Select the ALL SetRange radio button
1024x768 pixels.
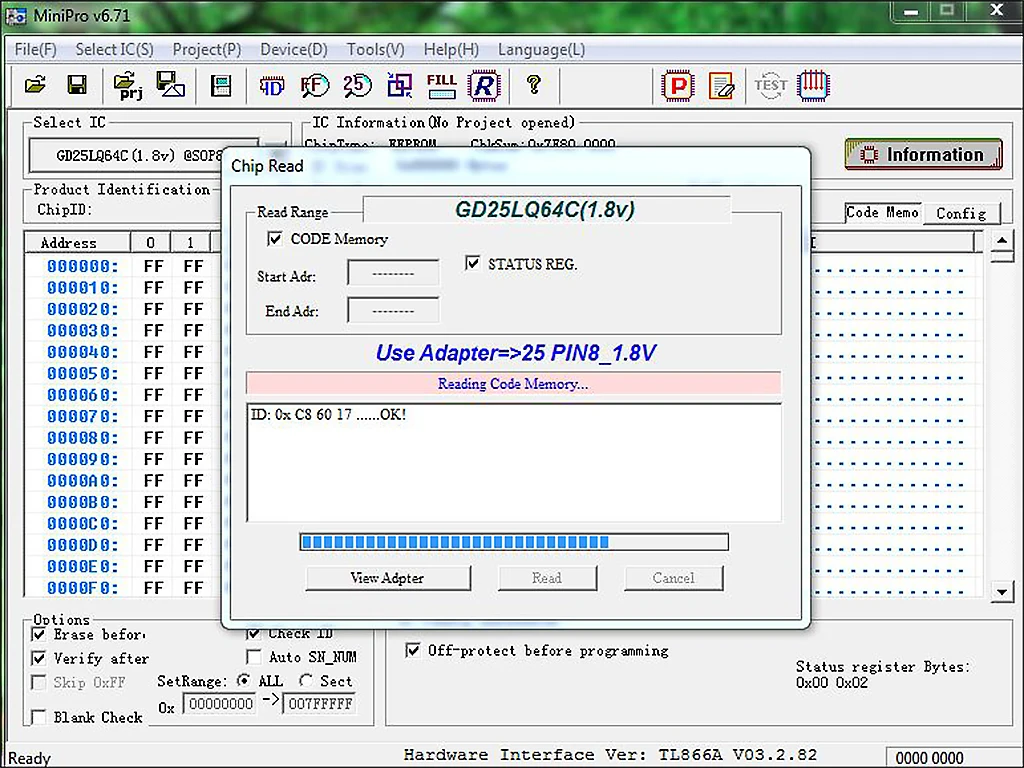point(243,680)
